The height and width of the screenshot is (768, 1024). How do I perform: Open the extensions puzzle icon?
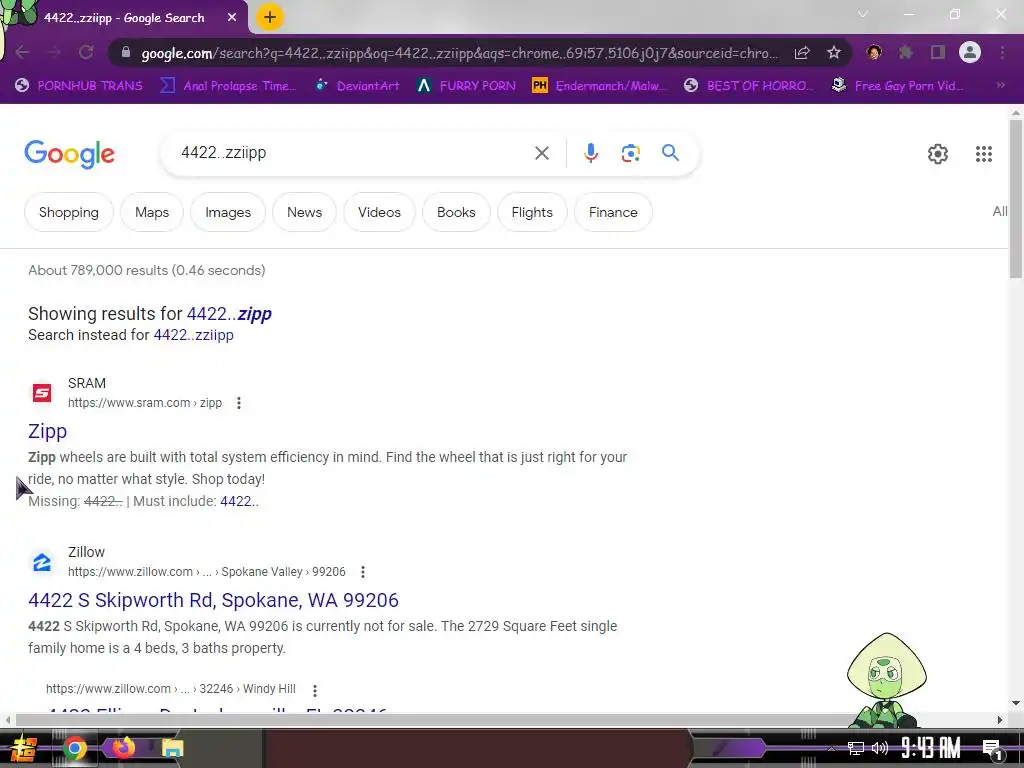[x=906, y=52]
